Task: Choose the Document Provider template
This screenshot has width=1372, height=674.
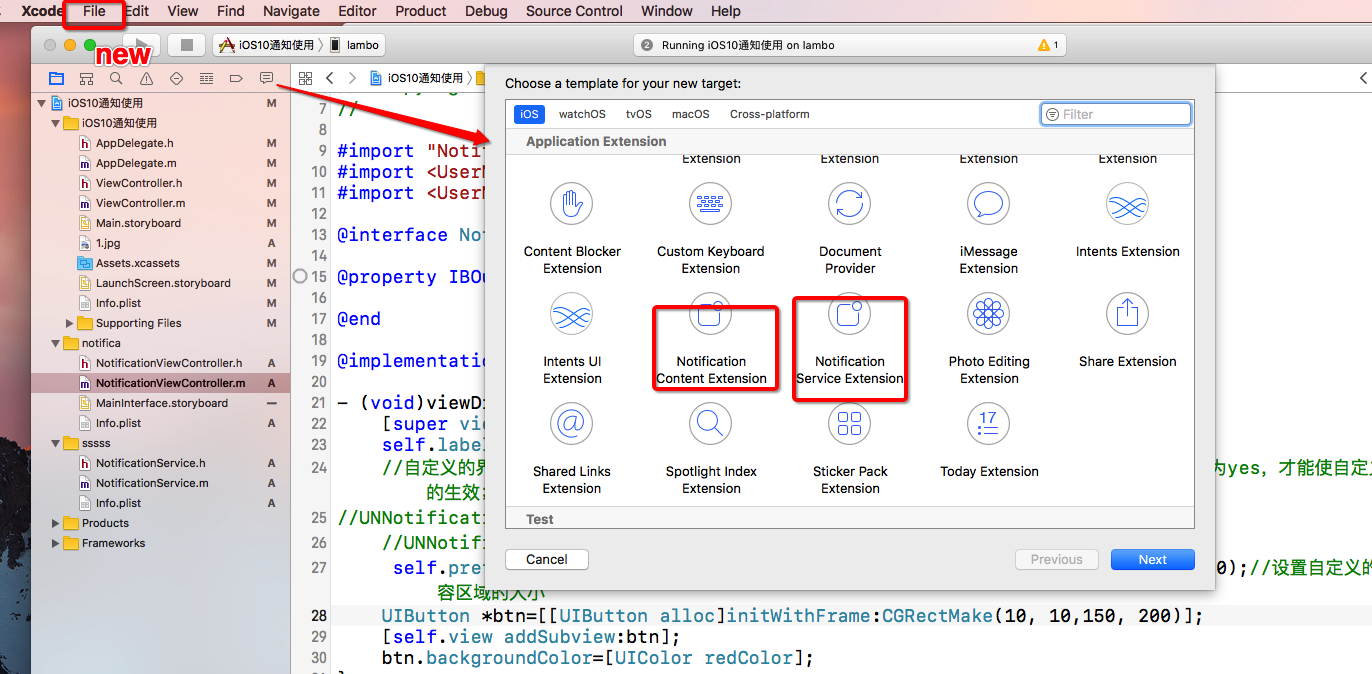Action: pos(850,230)
